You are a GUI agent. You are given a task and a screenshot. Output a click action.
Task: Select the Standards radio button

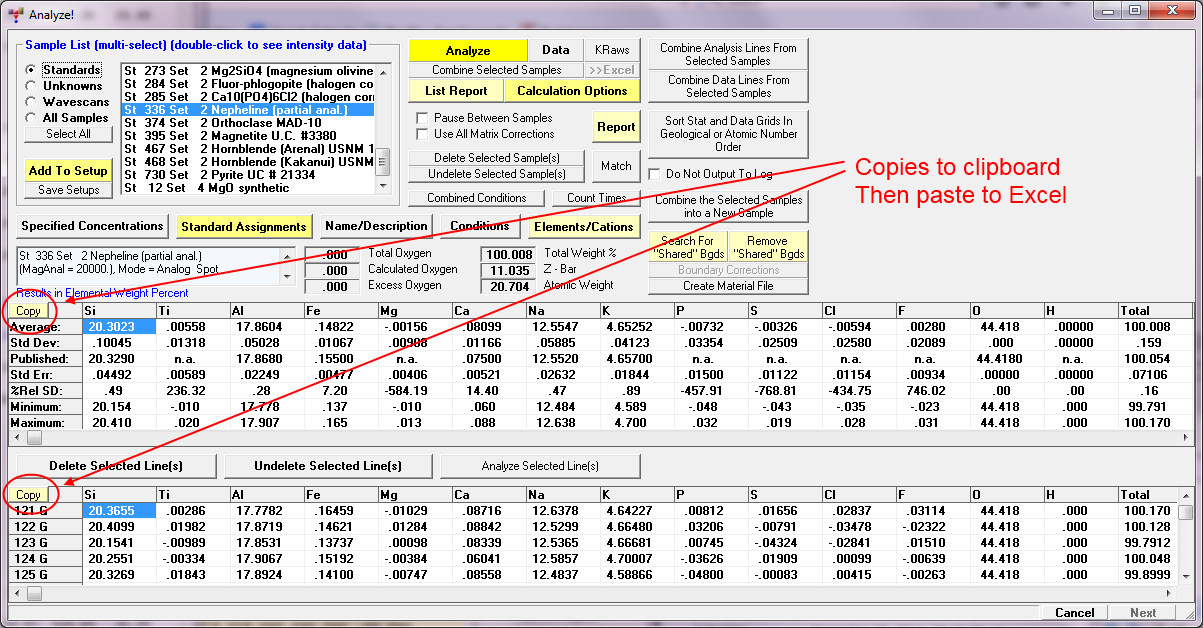pyautogui.click(x=32, y=70)
